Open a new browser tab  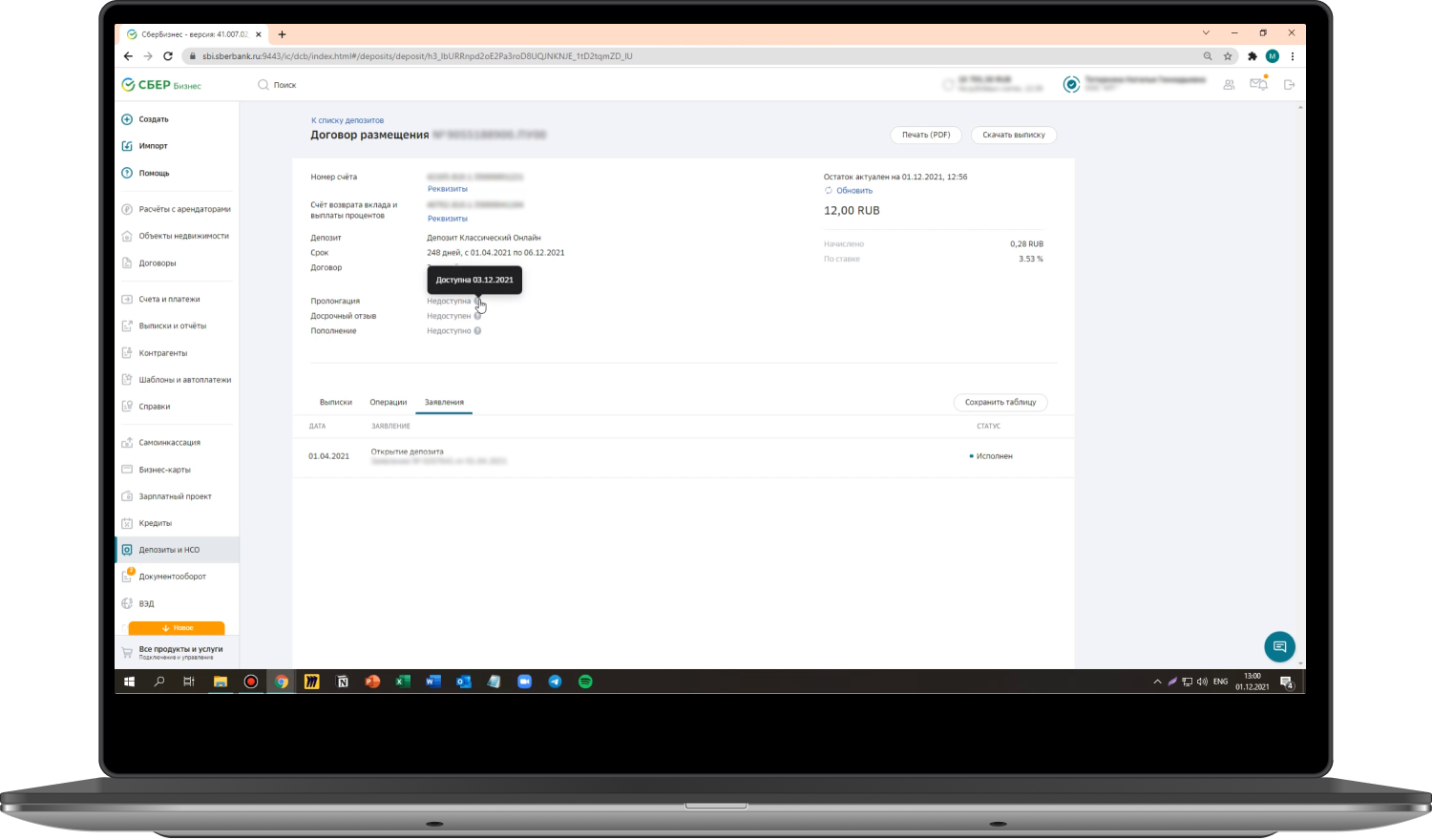[x=282, y=34]
